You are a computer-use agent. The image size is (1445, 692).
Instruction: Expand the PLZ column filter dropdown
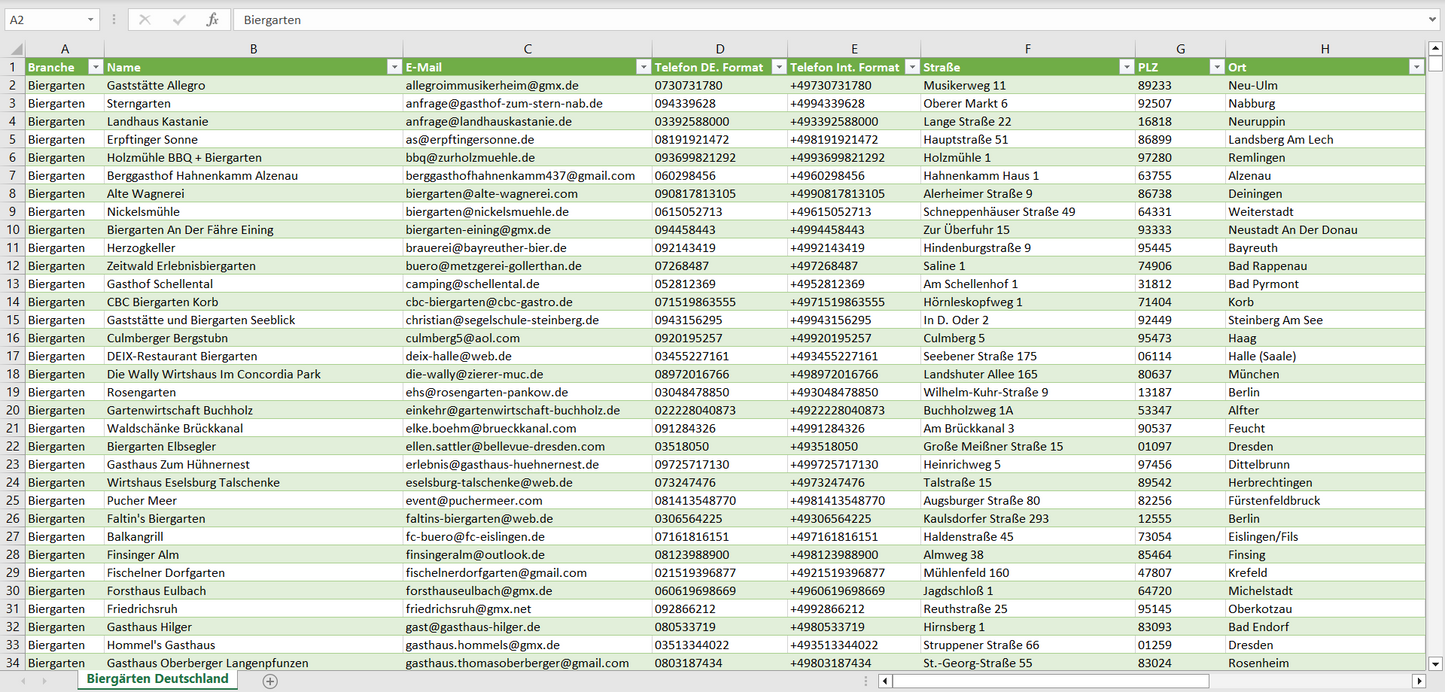[x=1216, y=67]
